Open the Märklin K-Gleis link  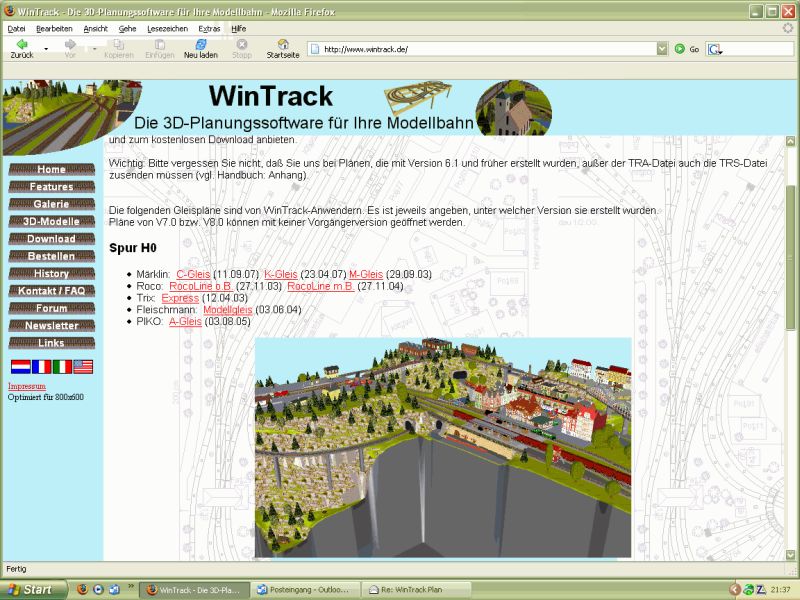point(281,274)
